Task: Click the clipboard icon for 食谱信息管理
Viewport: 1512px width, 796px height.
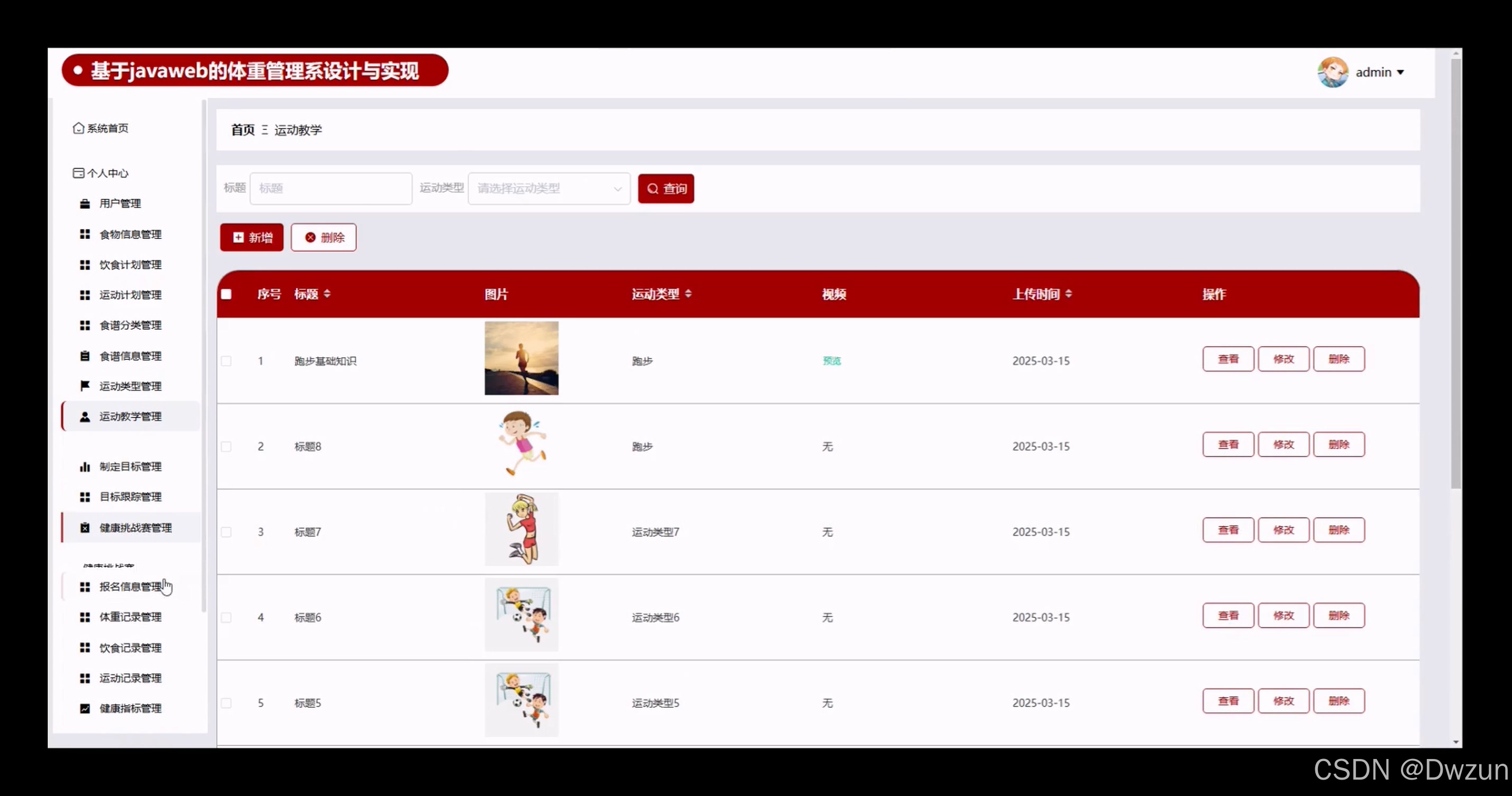Action: [x=85, y=356]
